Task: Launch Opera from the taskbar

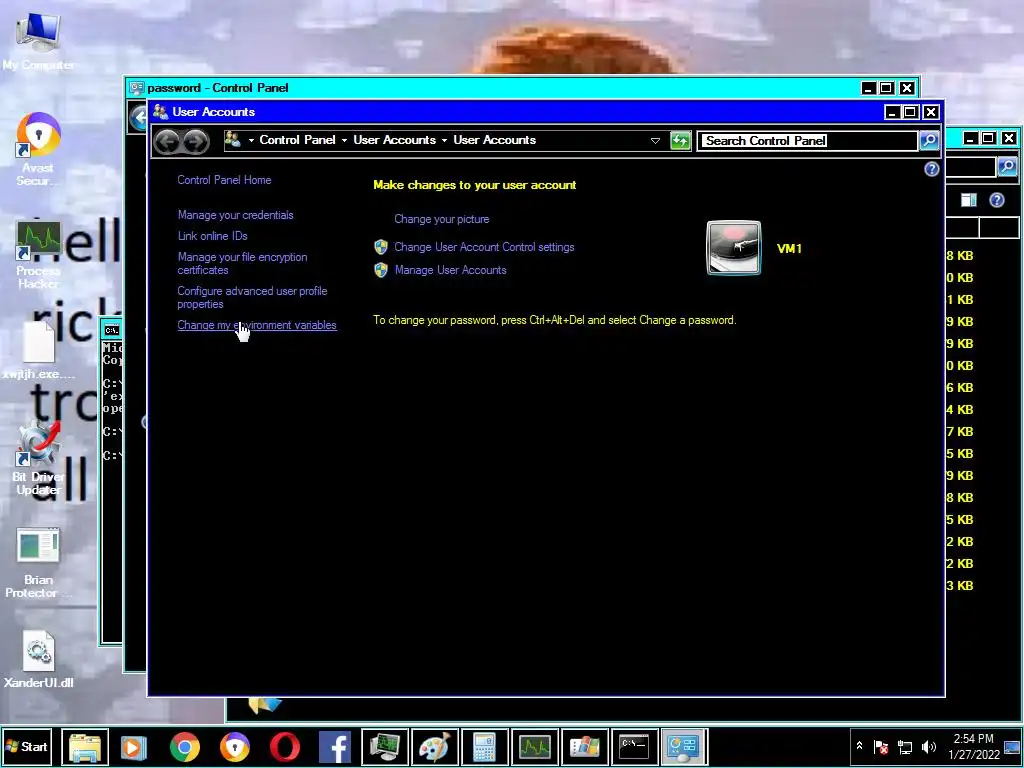Action: coord(285,746)
